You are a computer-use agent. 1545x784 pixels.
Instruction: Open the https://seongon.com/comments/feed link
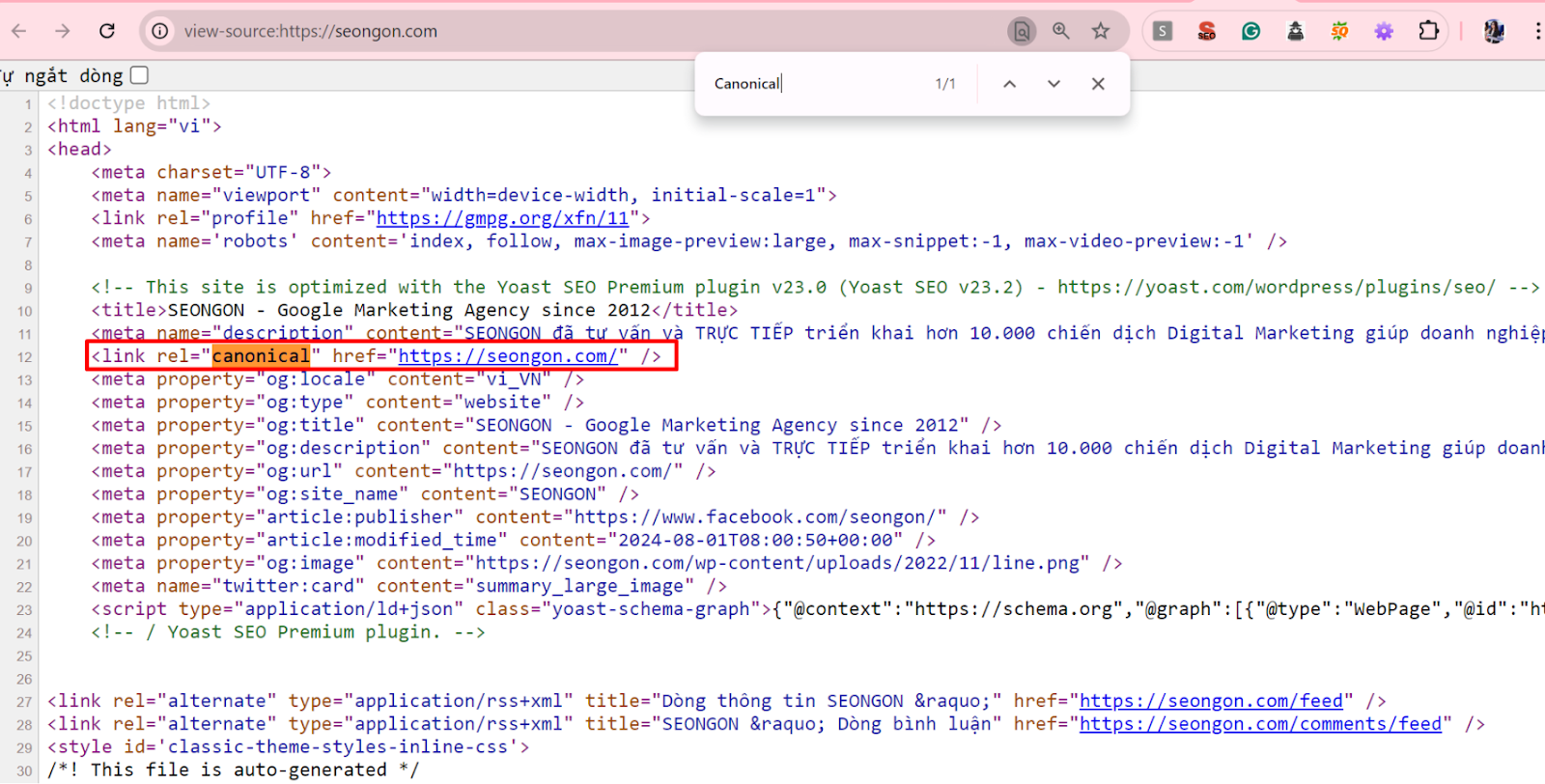tap(1260, 724)
